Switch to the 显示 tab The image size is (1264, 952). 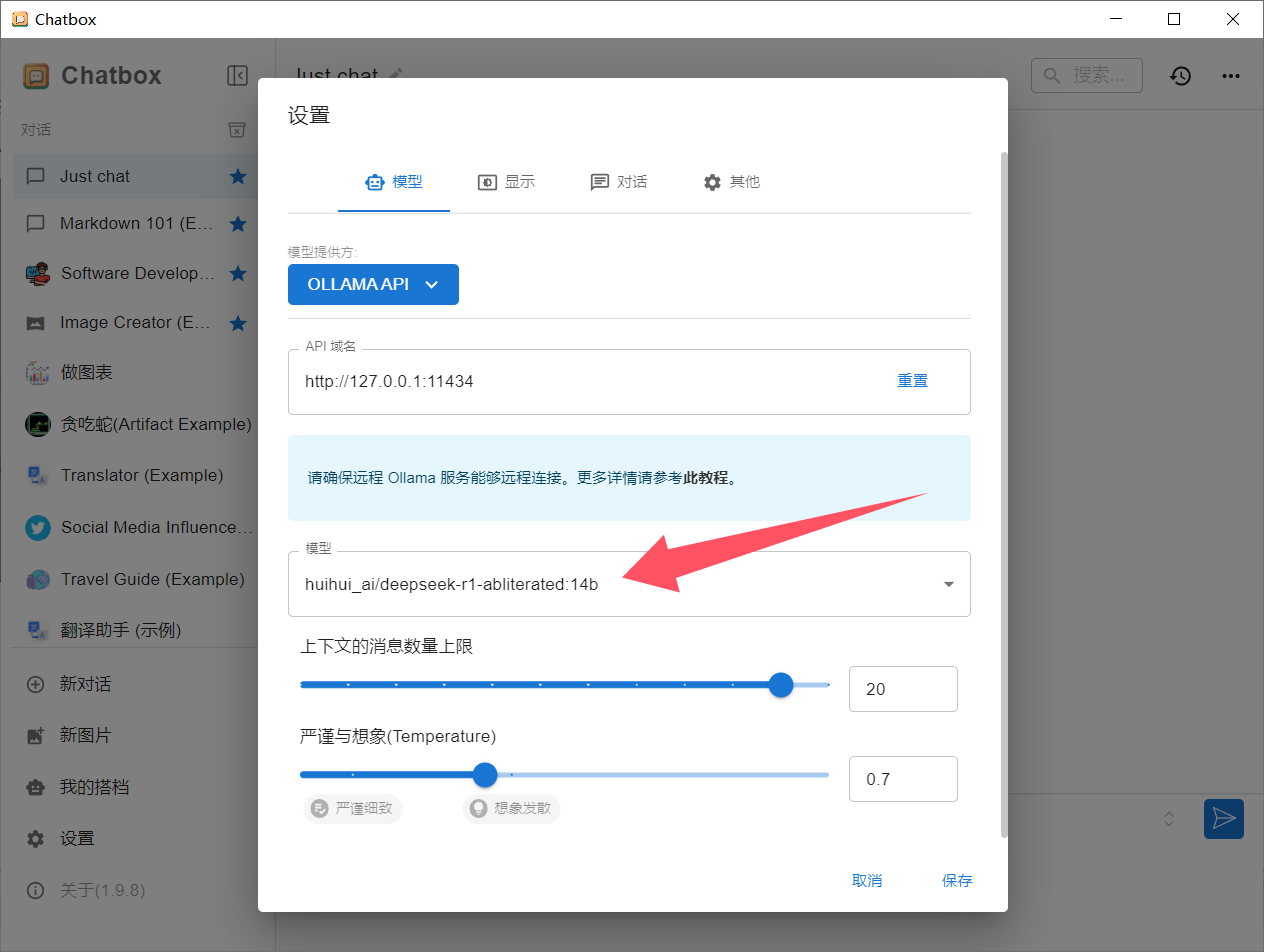click(x=506, y=182)
